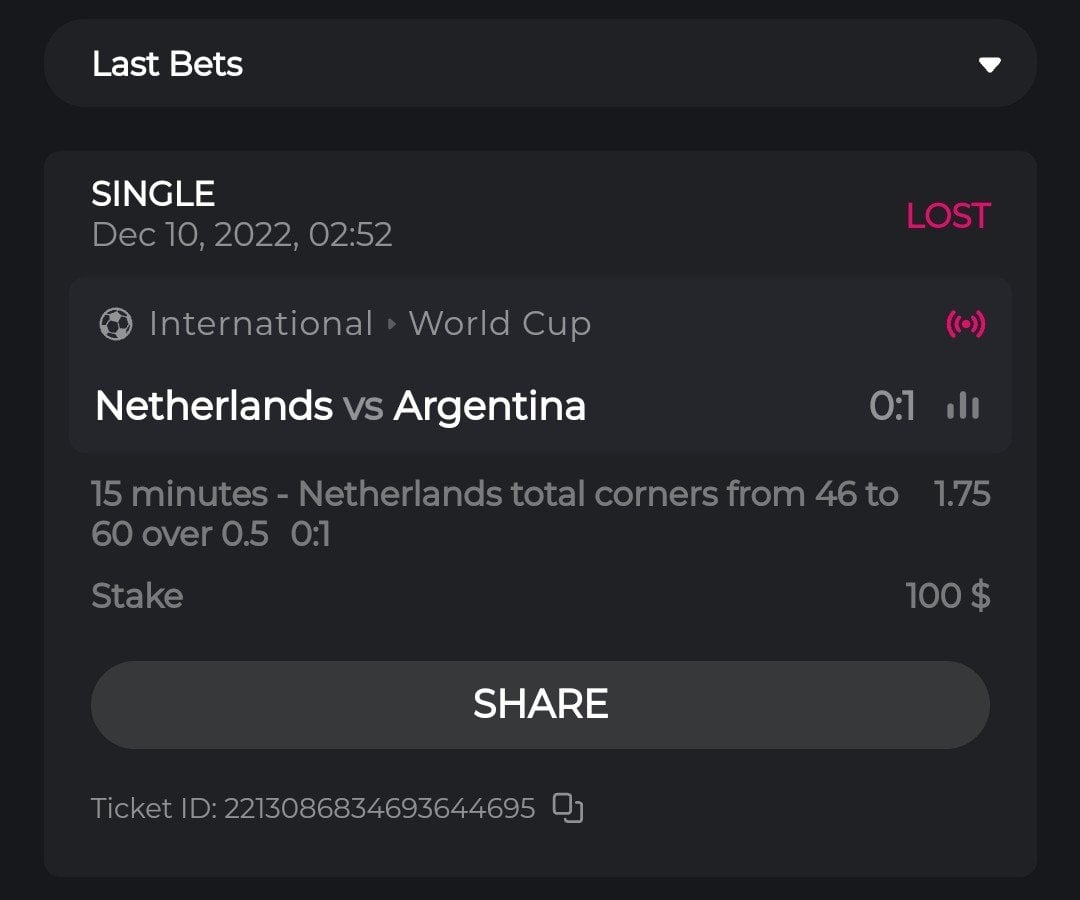Click the World Cup breadcrumb link
The height and width of the screenshot is (900, 1080).
(499, 324)
